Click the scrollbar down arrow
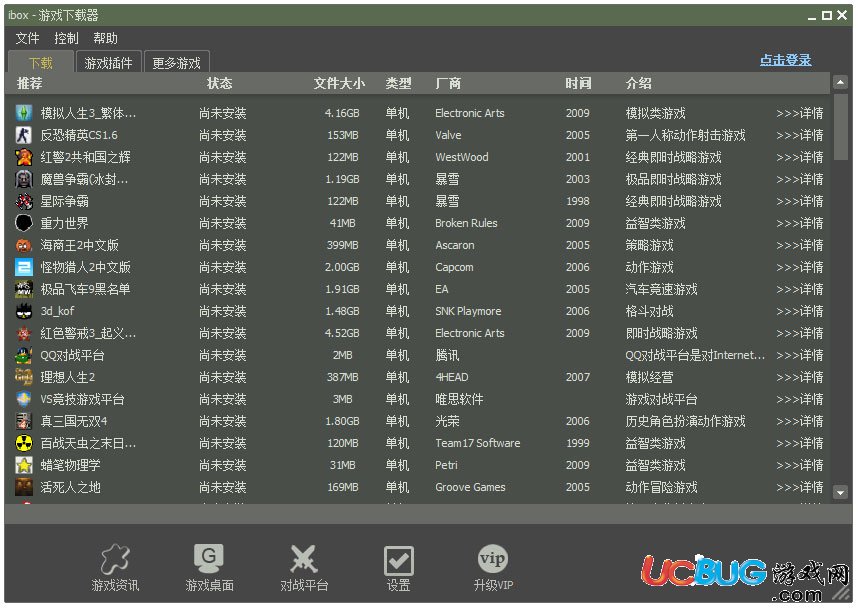The height and width of the screenshot is (610, 858). click(x=840, y=492)
